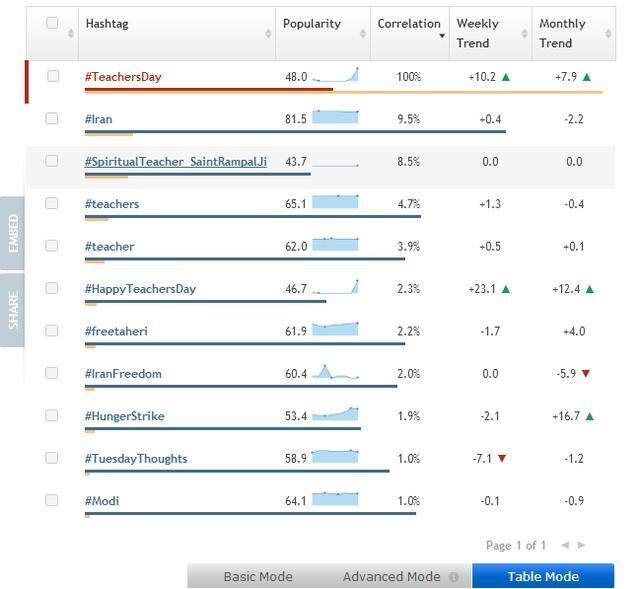The width and height of the screenshot is (640, 589).
Task: Click the #HappyTeachersDay weekly trend up arrow
Action: point(506,289)
